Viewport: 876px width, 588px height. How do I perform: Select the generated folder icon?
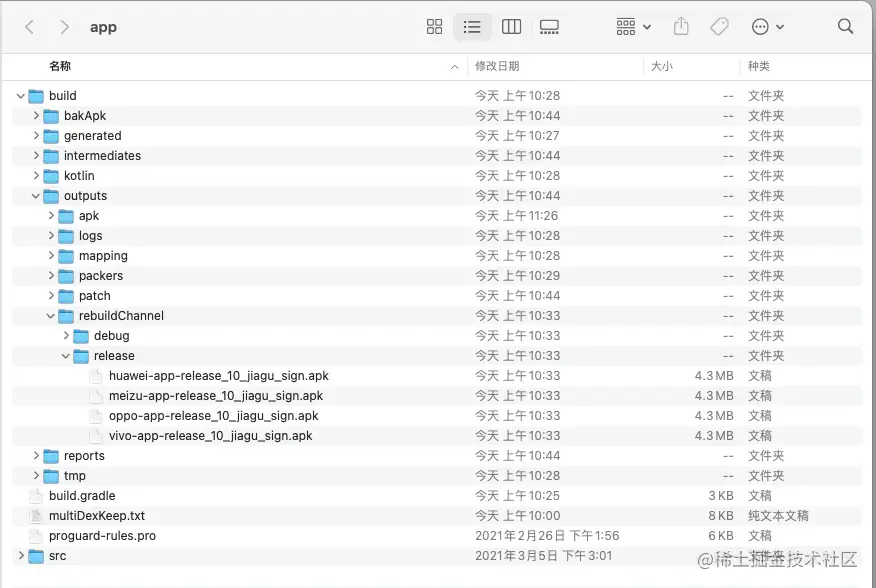pyautogui.click(x=51, y=136)
